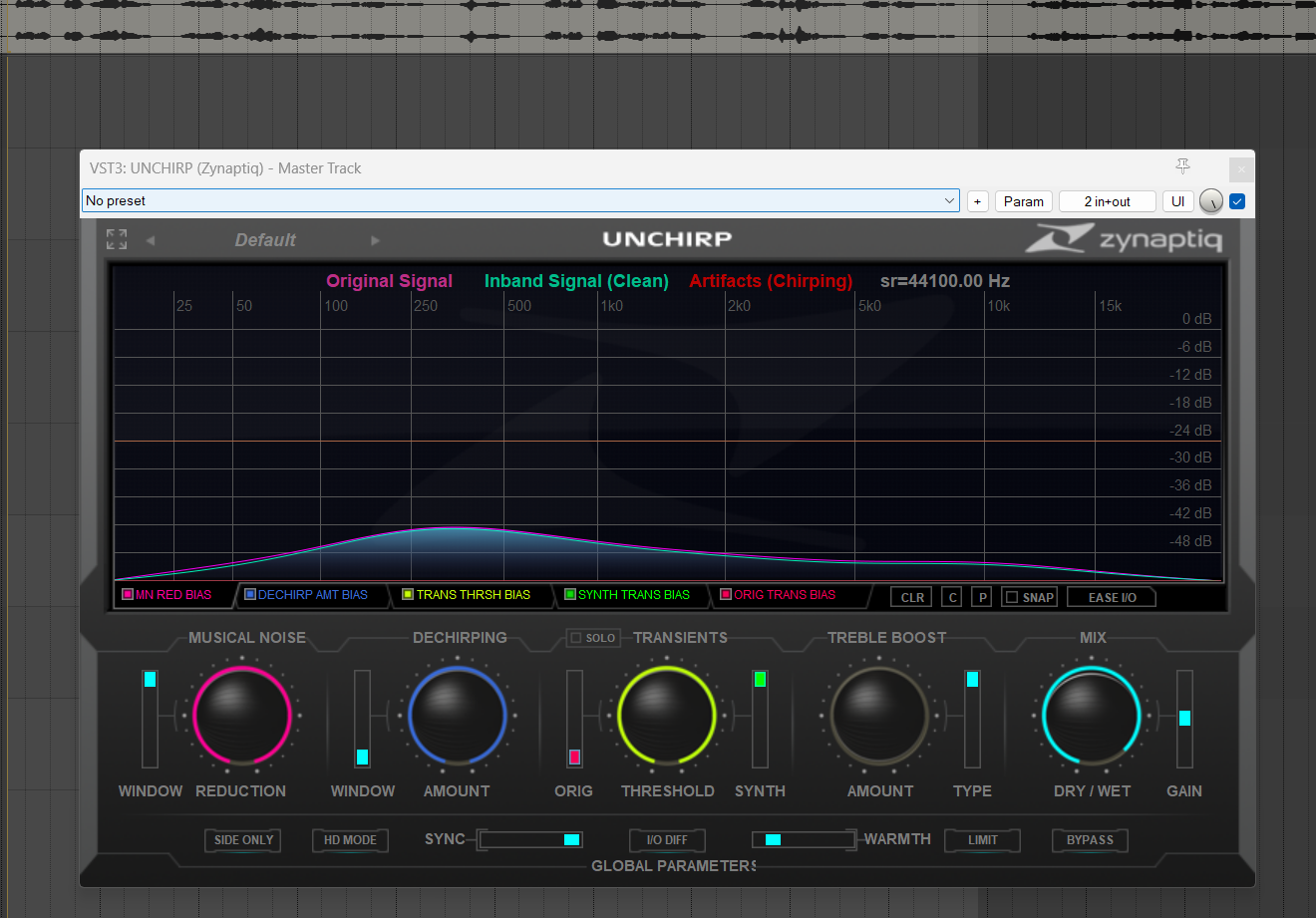
Task: Click the fullscreen expand icon beside Default
Action: pyautogui.click(x=117, y=239)
